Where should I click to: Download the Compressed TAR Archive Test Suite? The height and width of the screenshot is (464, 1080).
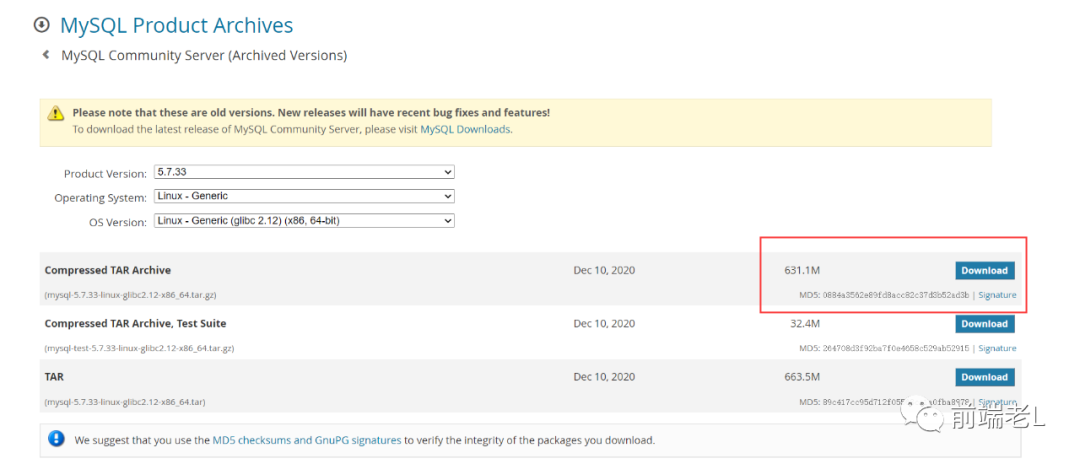tap(984, 324)
